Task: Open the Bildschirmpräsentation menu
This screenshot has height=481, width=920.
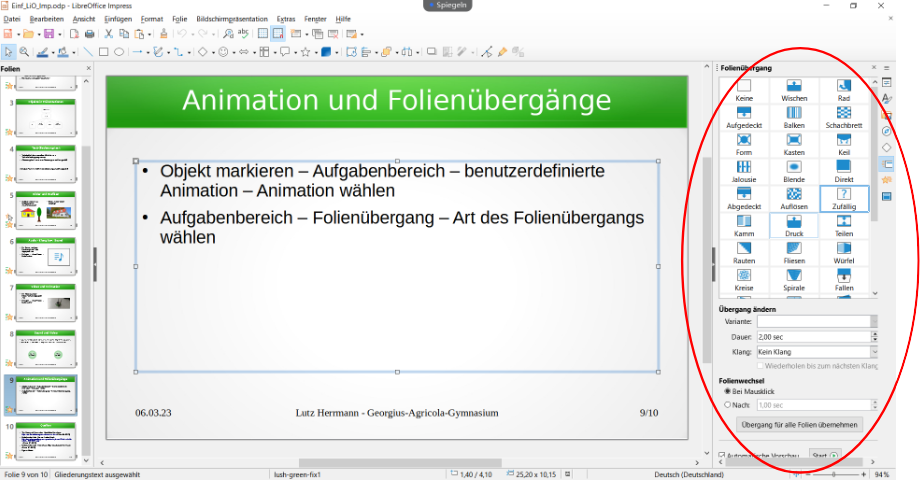Action: (x=232, y=19)
